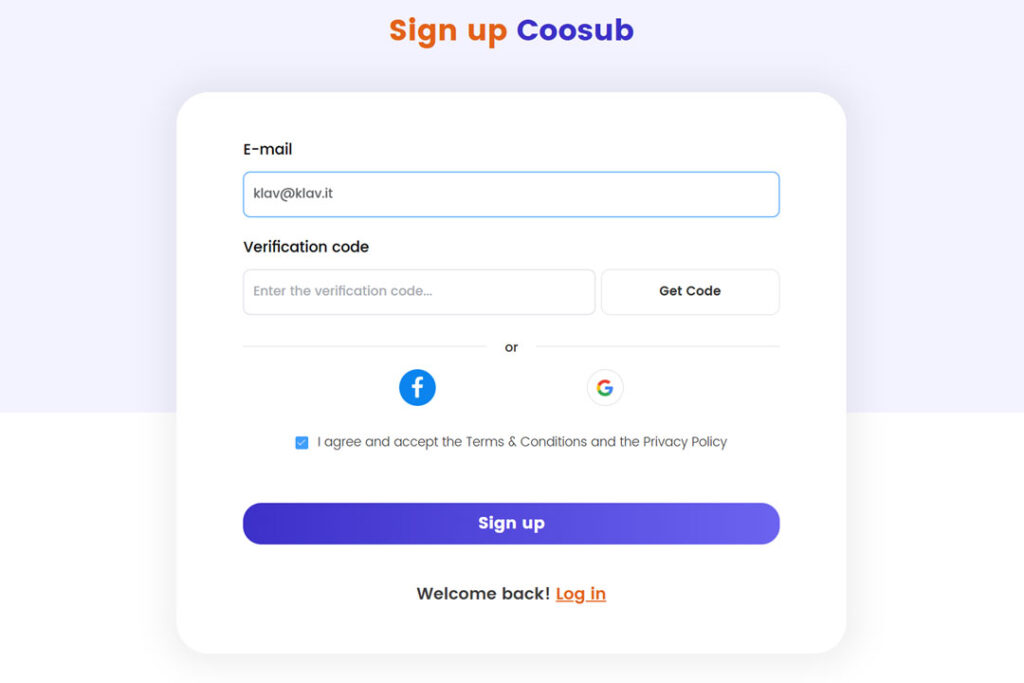Image resolution: width=1024 pixels, height=683 pixels.
Task: Continue with the Google icon
Action: 605,388
